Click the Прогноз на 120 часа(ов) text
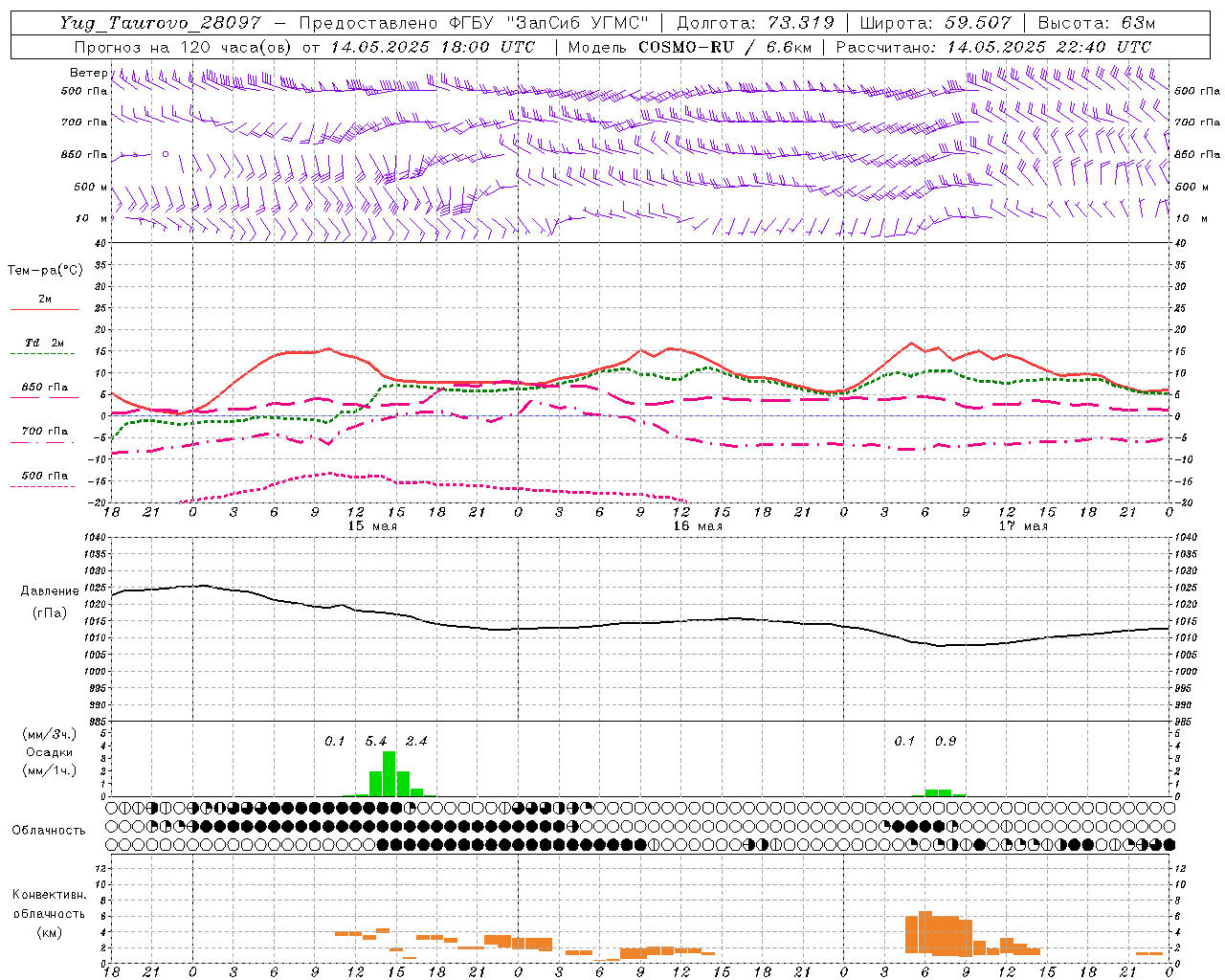Image resolution: width=1225 pixels, height=980 pixels. [x=182, y=47]
